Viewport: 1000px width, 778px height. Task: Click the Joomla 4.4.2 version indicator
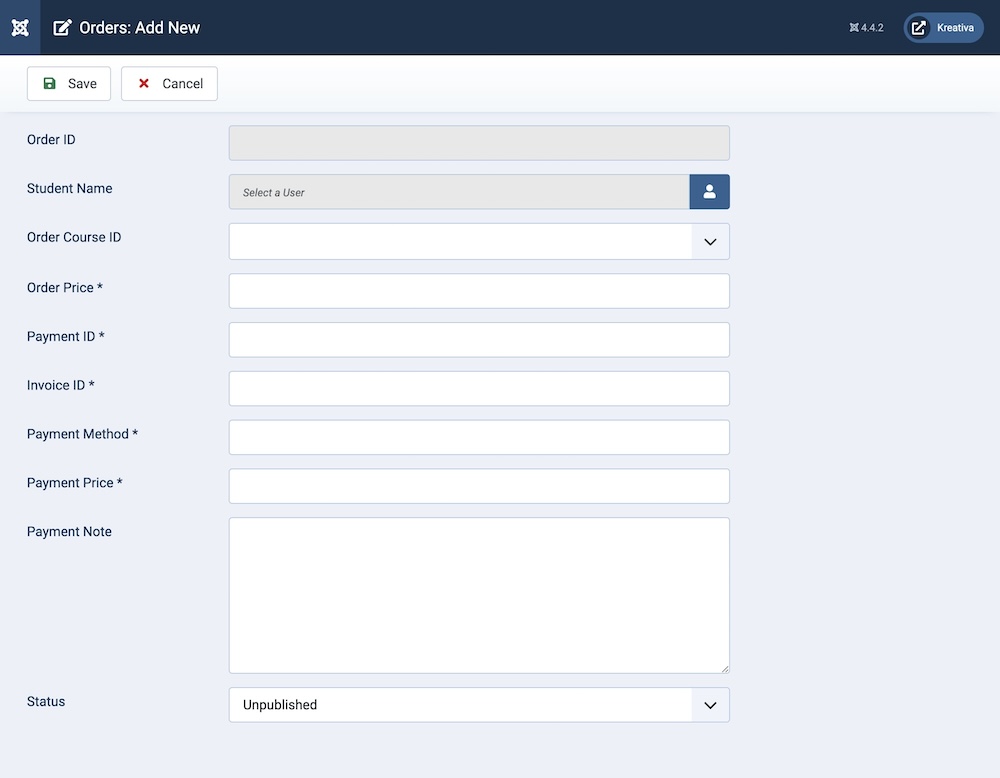(866, 28)
